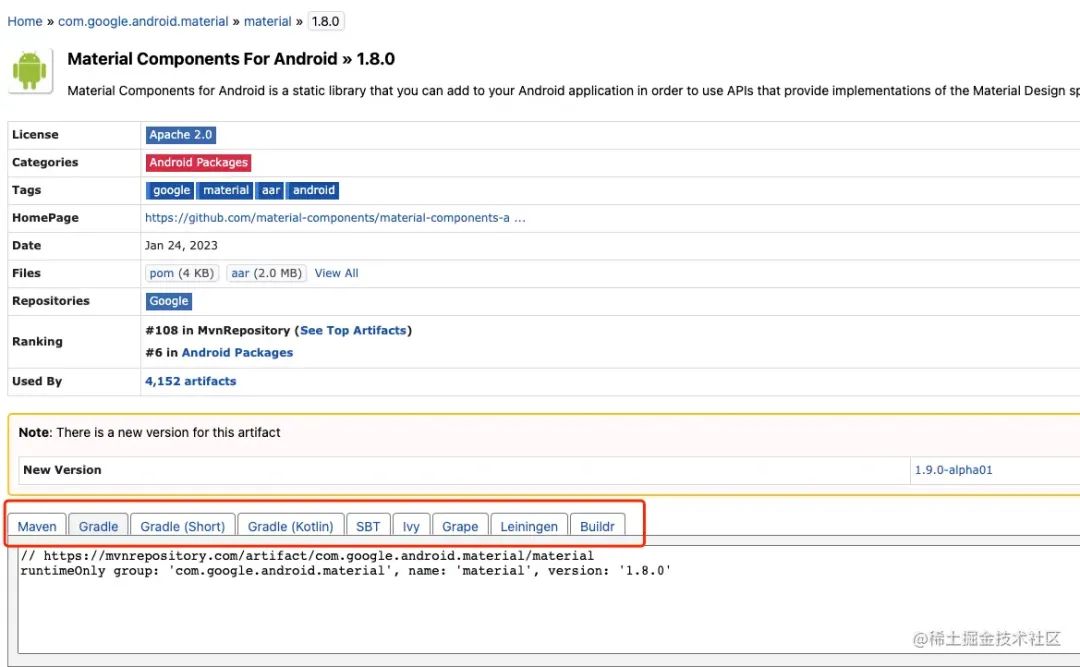Open Android Packages ranking link

(x=237, y=352)
